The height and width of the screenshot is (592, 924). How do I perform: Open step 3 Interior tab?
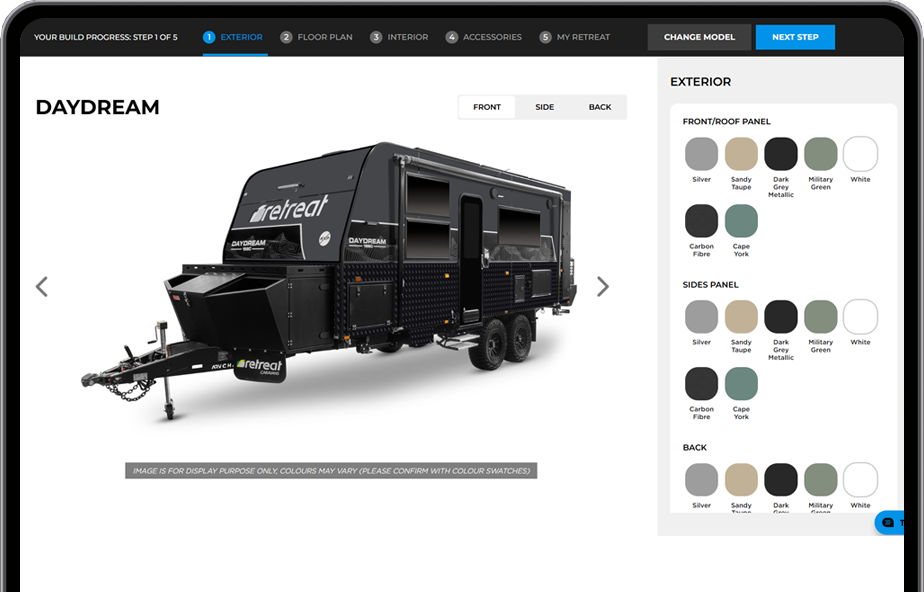(x=399, y=37)
